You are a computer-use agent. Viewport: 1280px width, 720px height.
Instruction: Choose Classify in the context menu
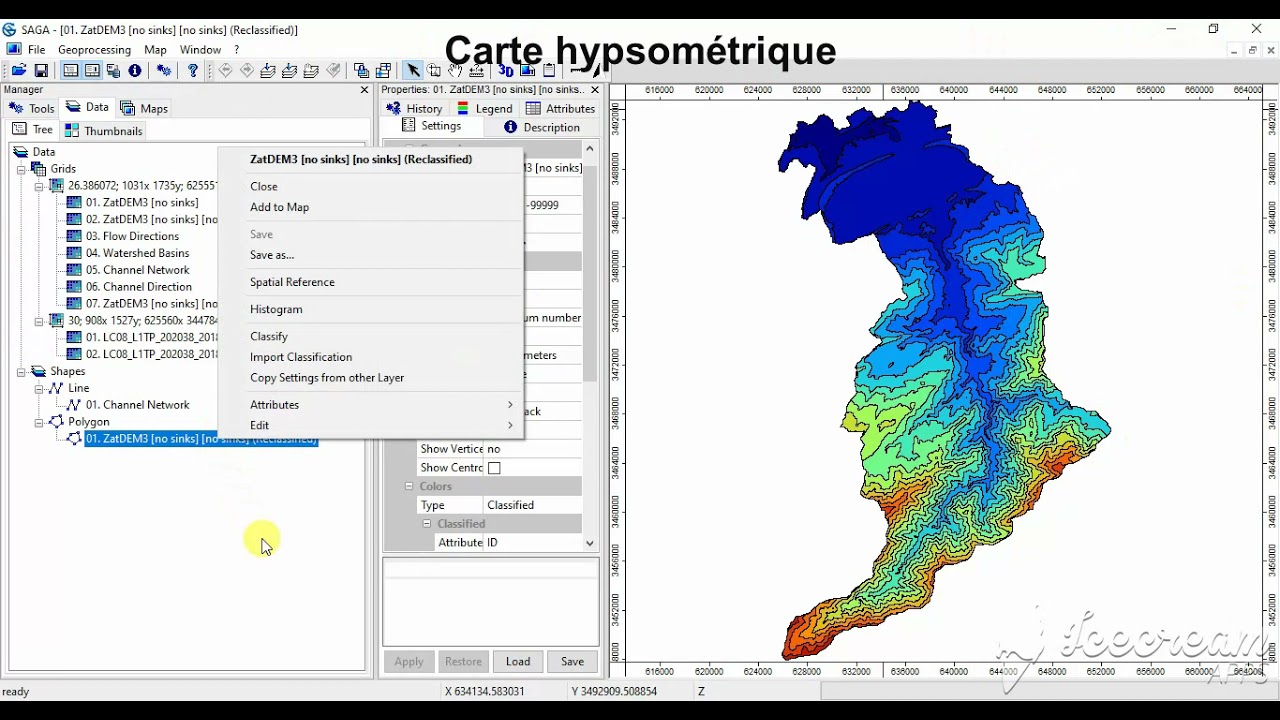click(x=269, y=336)
